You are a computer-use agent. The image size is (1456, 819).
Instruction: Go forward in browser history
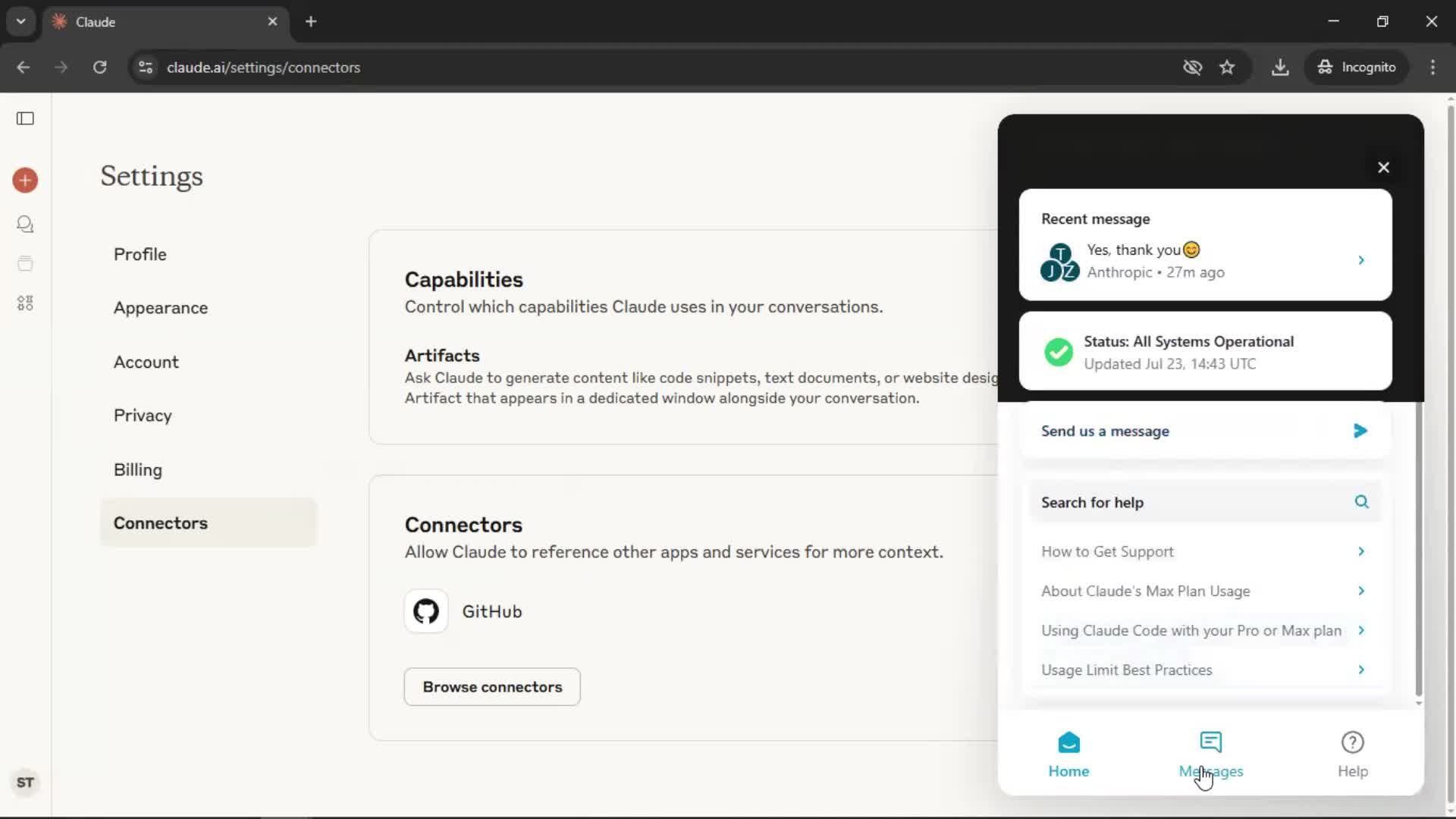point(61,67)
